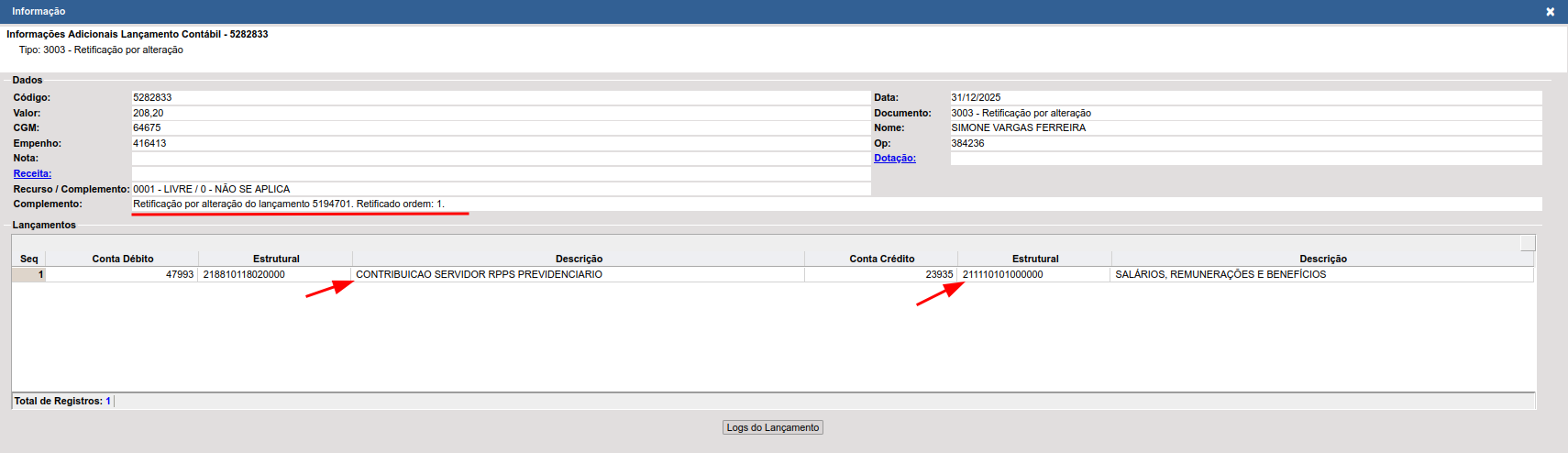
Task: Click the Estrutural header beside Conta Débito
Action: tap(276, 259)
